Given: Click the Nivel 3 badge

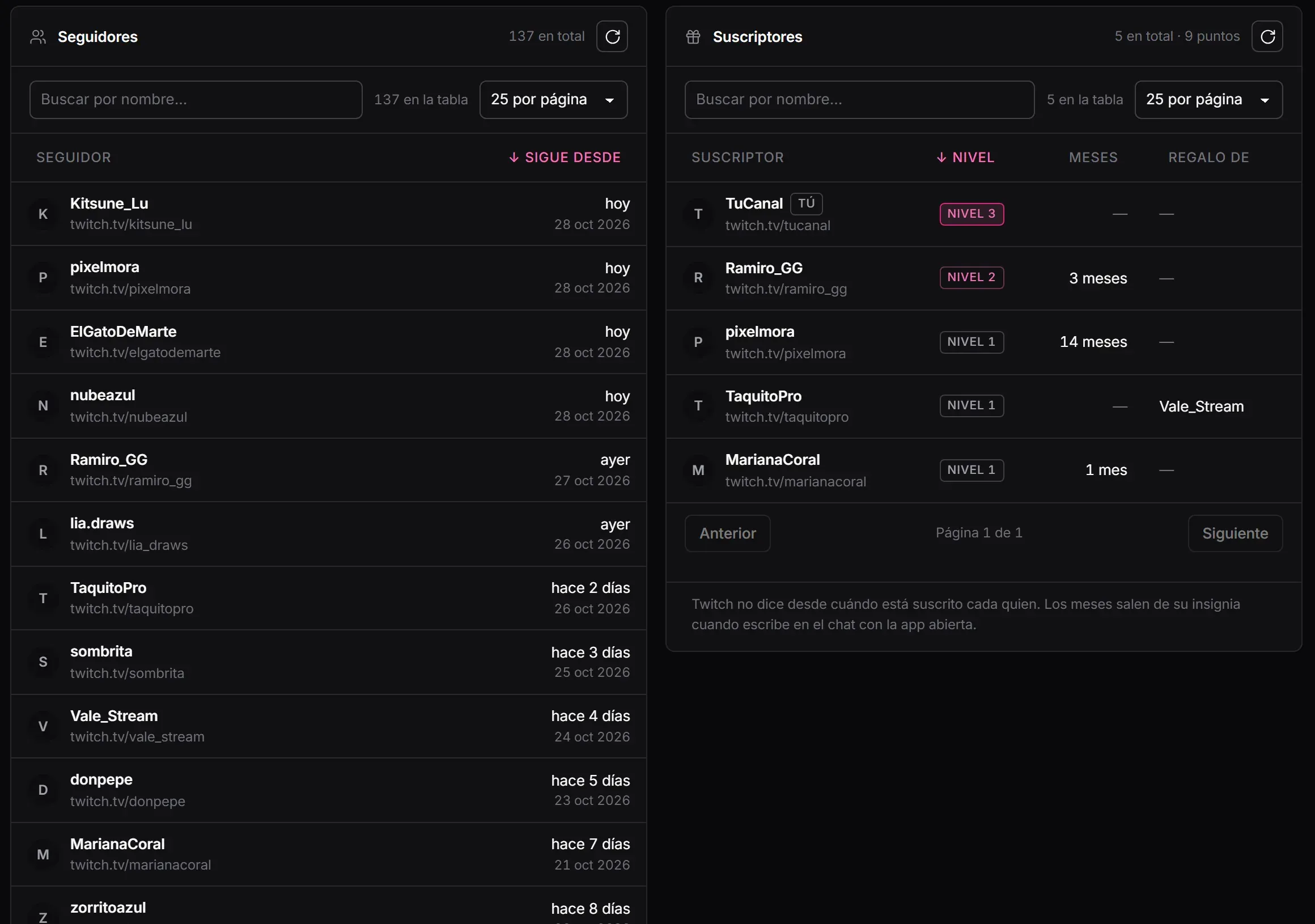Looking at the screenshot, I should (x=972, y=214).
